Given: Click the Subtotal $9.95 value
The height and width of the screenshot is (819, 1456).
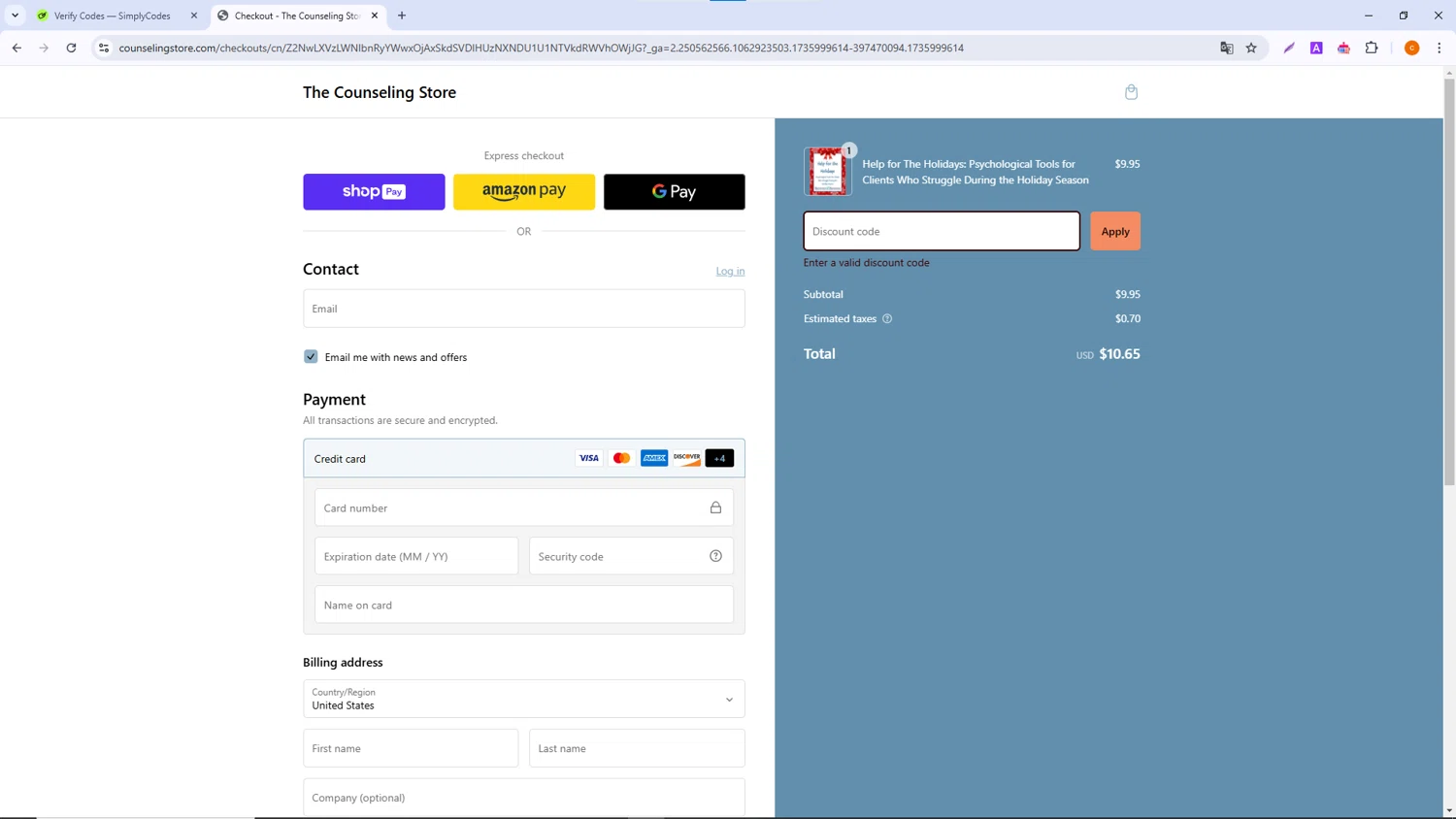Looking at the screenshot, I should pos(1127,294).
